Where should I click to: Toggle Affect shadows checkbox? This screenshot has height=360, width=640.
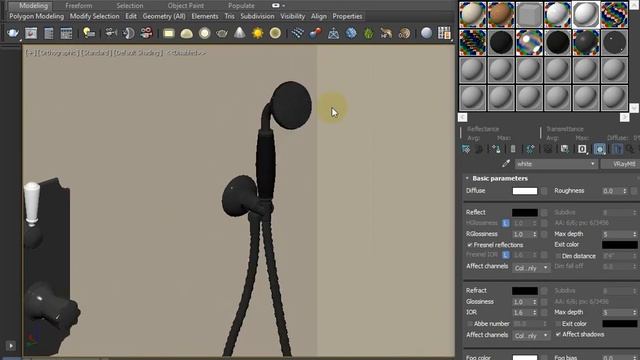click(x=558, y=334)
